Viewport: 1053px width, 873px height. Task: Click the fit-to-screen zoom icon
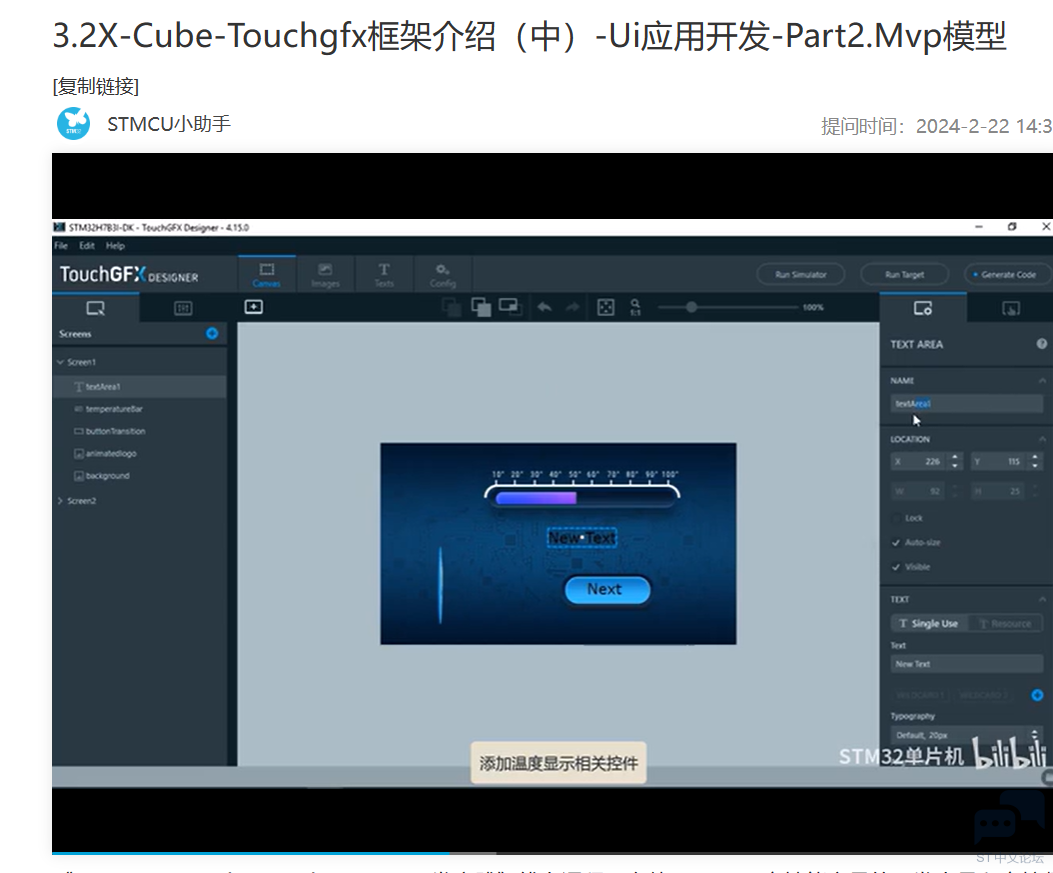[606, 308]
